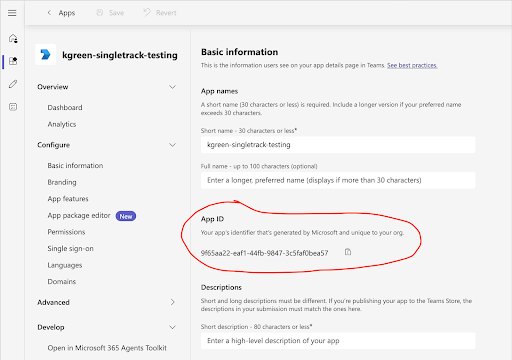This screenshot has width=512, height=360.
Task: Open the Domains page
Action: (62, 282)
